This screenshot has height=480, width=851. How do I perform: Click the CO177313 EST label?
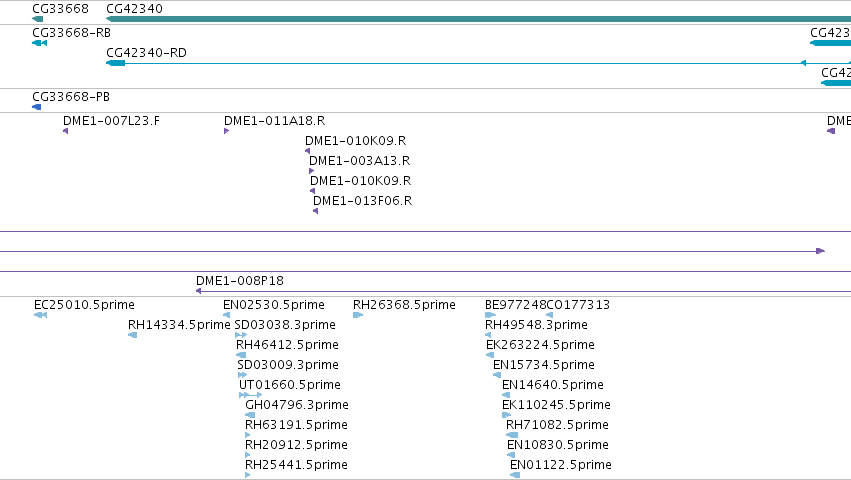[x=578, y=305]
